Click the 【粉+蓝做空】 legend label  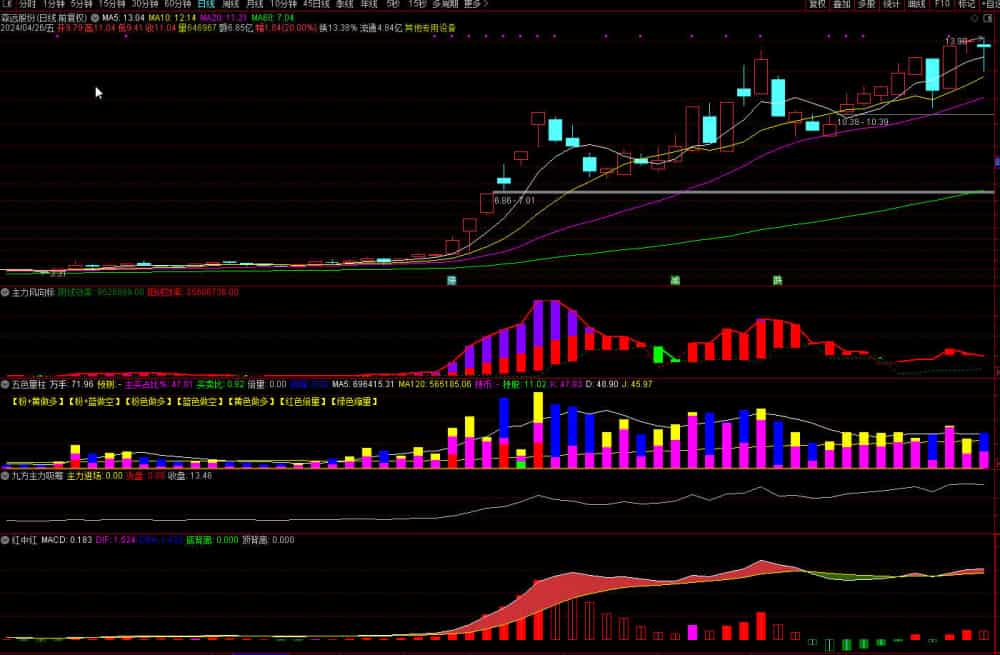click(94, 402)
